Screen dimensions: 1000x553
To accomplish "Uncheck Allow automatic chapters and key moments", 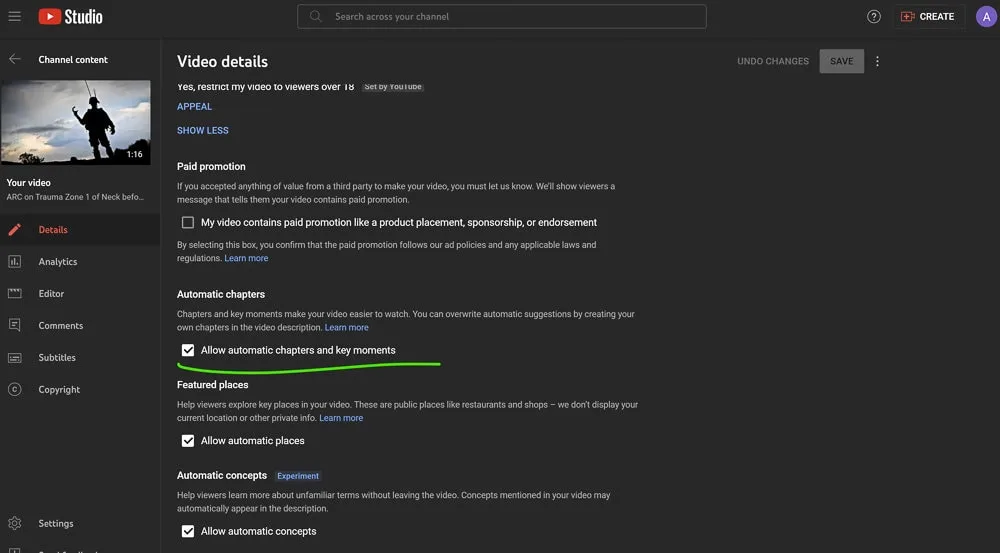I will [188, 350].
